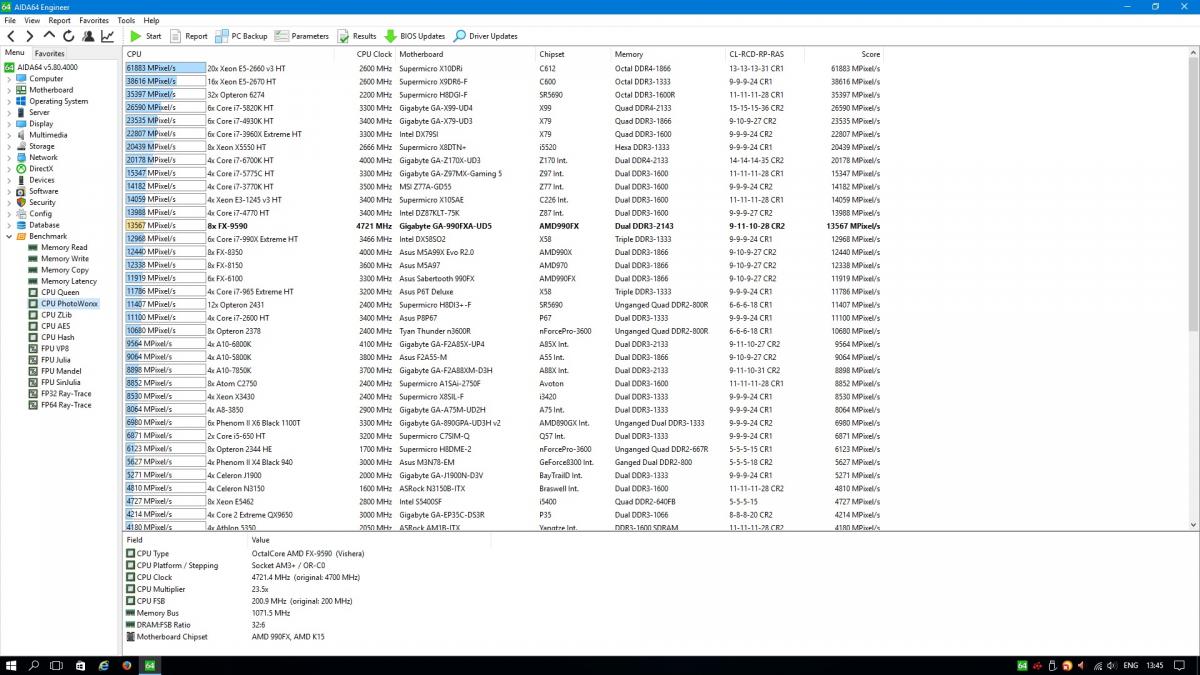
Task: Select the Config tree item
Action: (x=40, y=214)
